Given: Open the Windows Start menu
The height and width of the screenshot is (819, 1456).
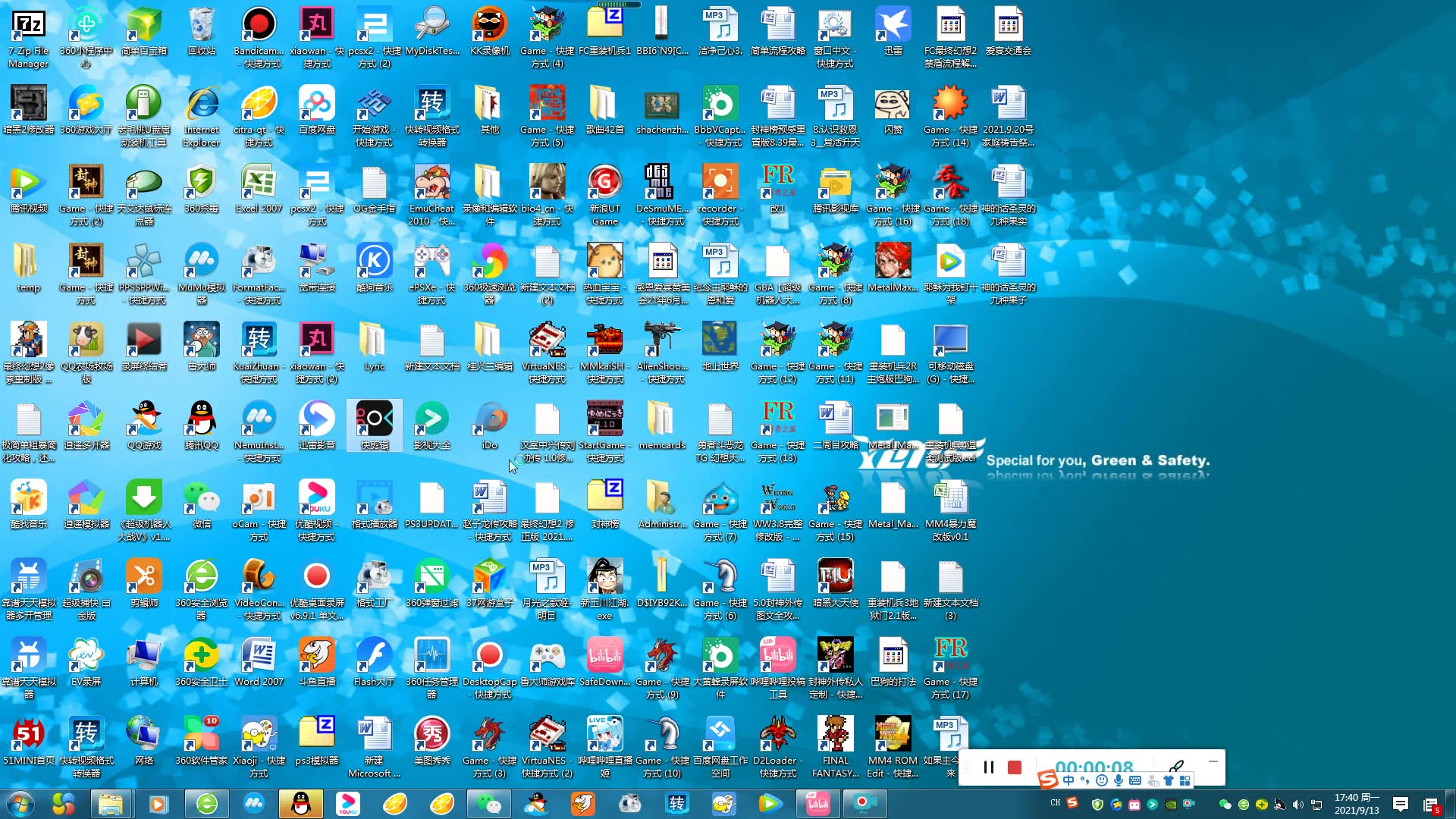Looking at the screenshot, I should tap(20, 804).
